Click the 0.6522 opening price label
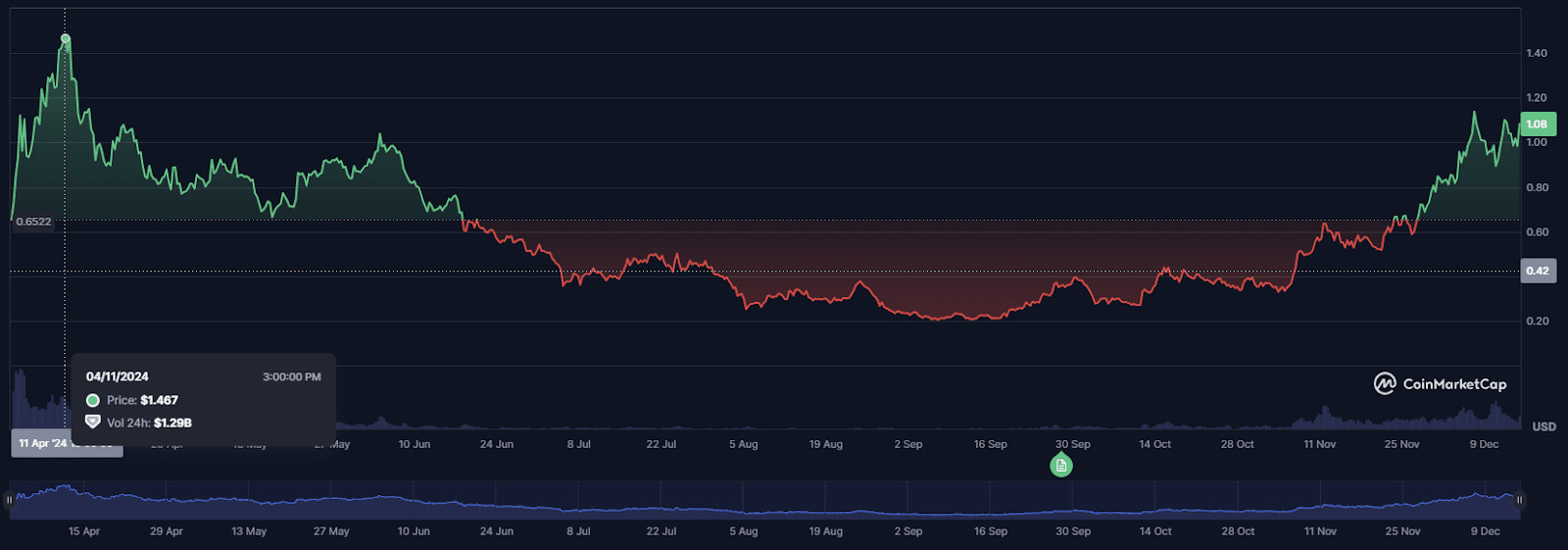The width and height of the screenshot is (1568, 550). point(33,222)
